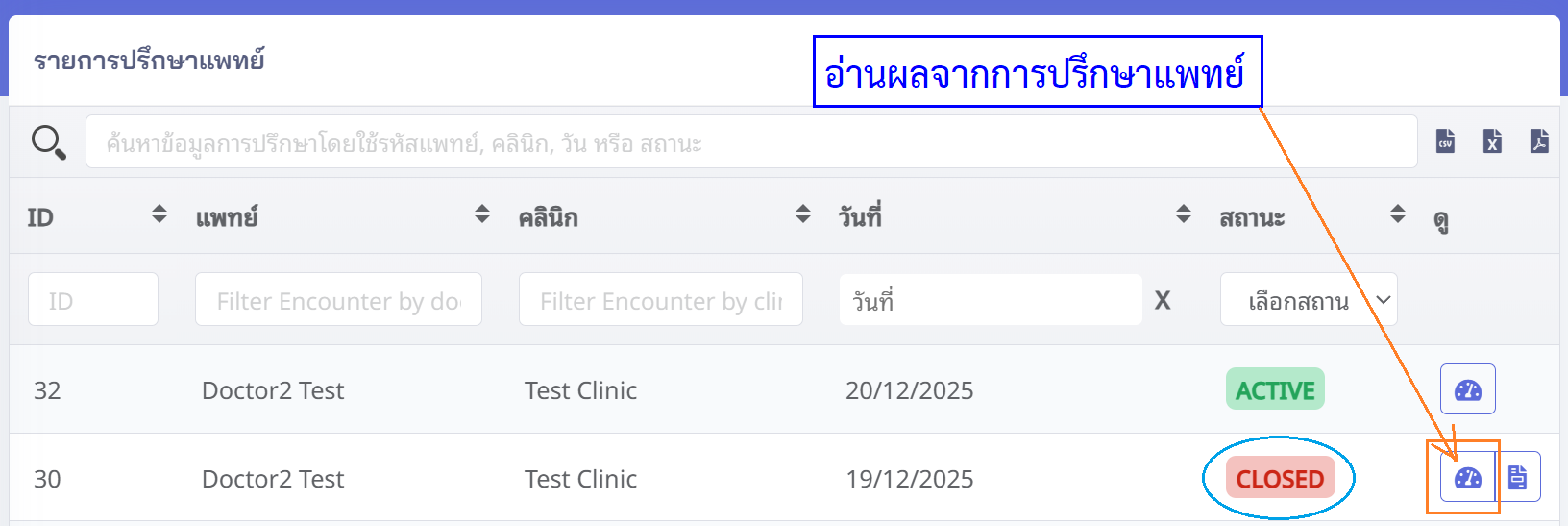Export the encounter list as CSV
1568x526 pixels.
tap(1445, 141)
